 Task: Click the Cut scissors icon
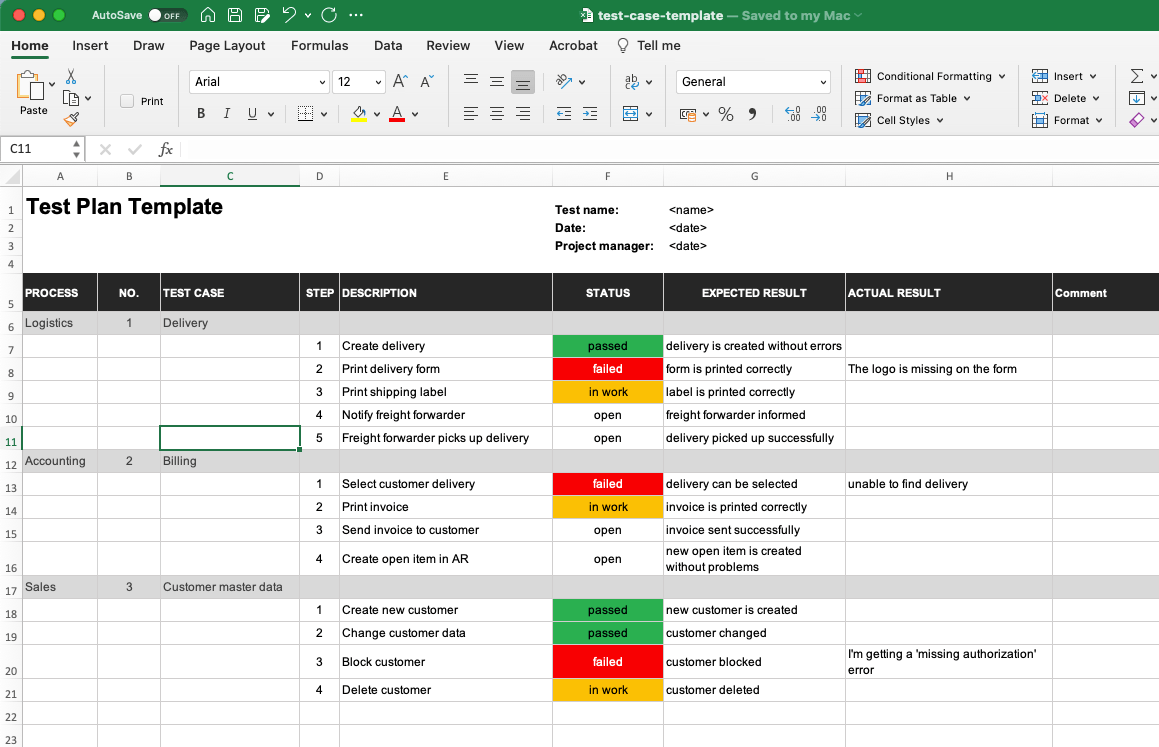[71, 77]
